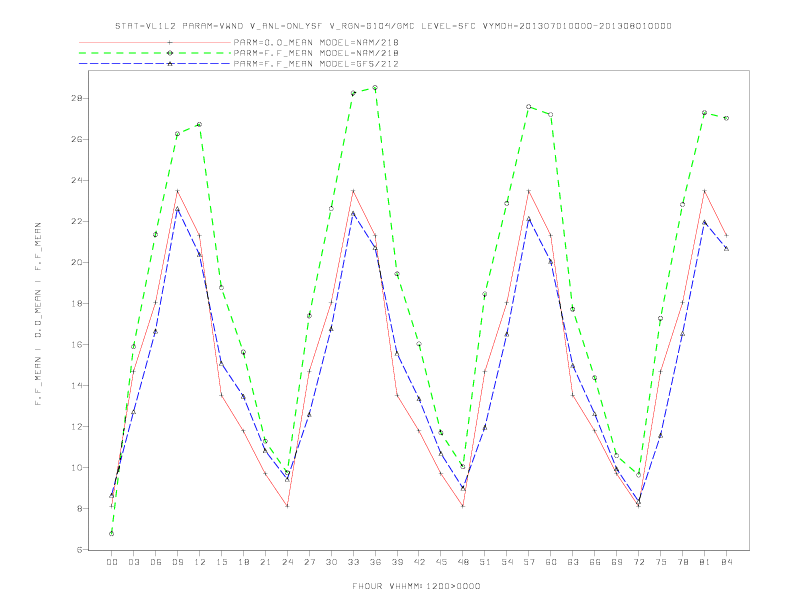Click x-axis tick label 78

click(x=683, y=562)
